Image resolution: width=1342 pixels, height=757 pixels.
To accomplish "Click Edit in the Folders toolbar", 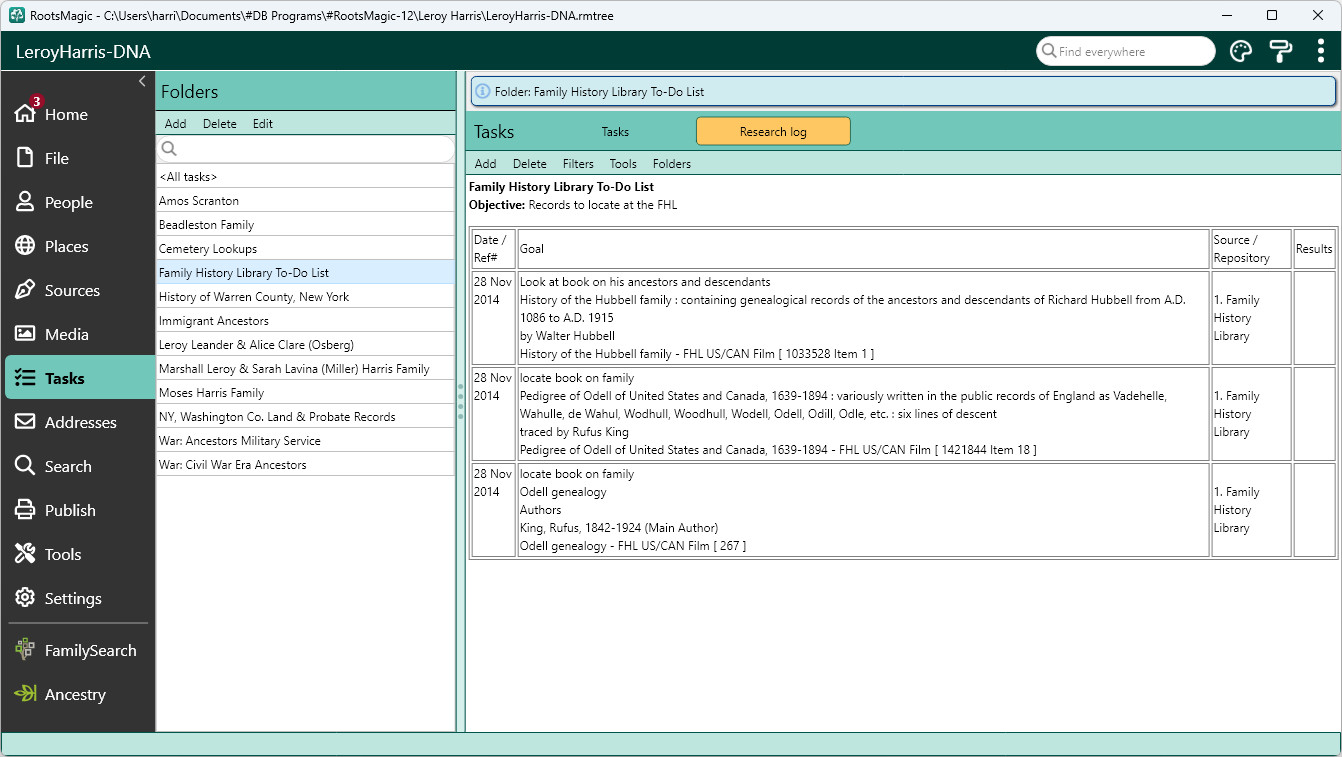I will (x=263, y=124).
